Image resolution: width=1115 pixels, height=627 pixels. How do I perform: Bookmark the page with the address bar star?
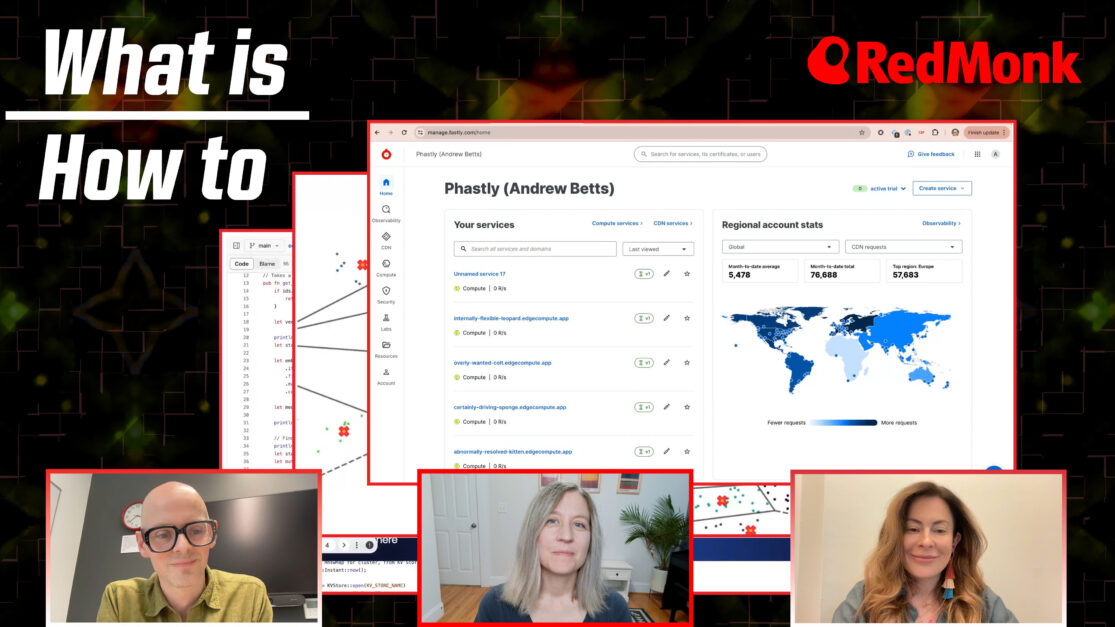click(862, 132)
